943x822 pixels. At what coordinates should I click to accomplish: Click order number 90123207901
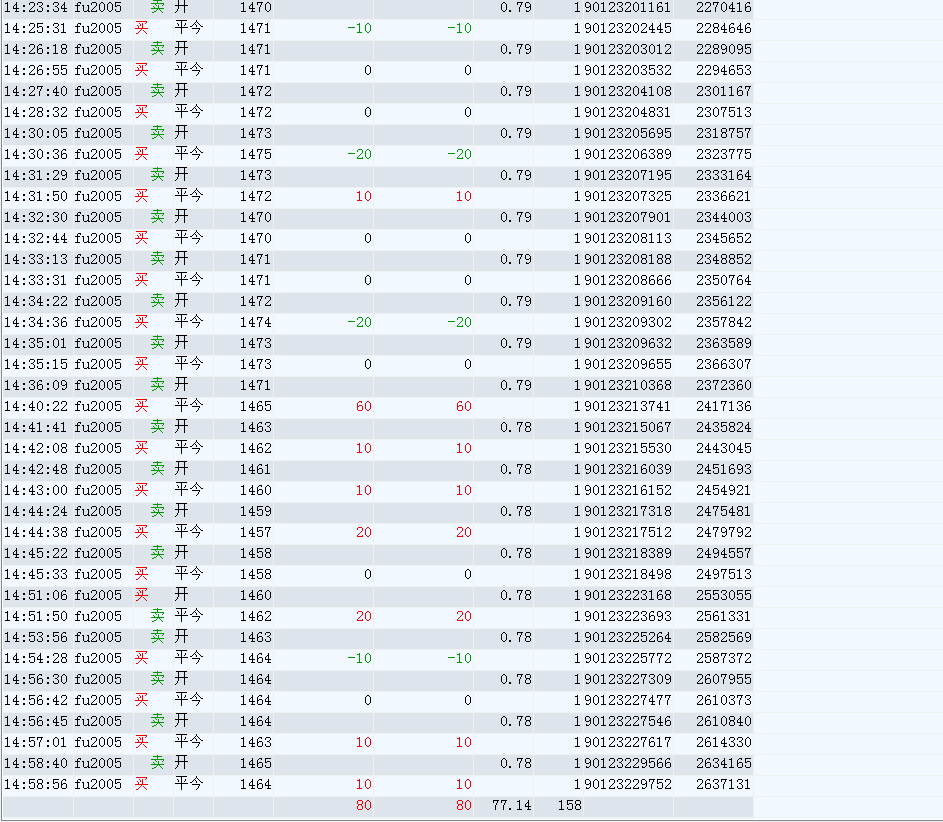pyautogui.click(x=628, y=218)
